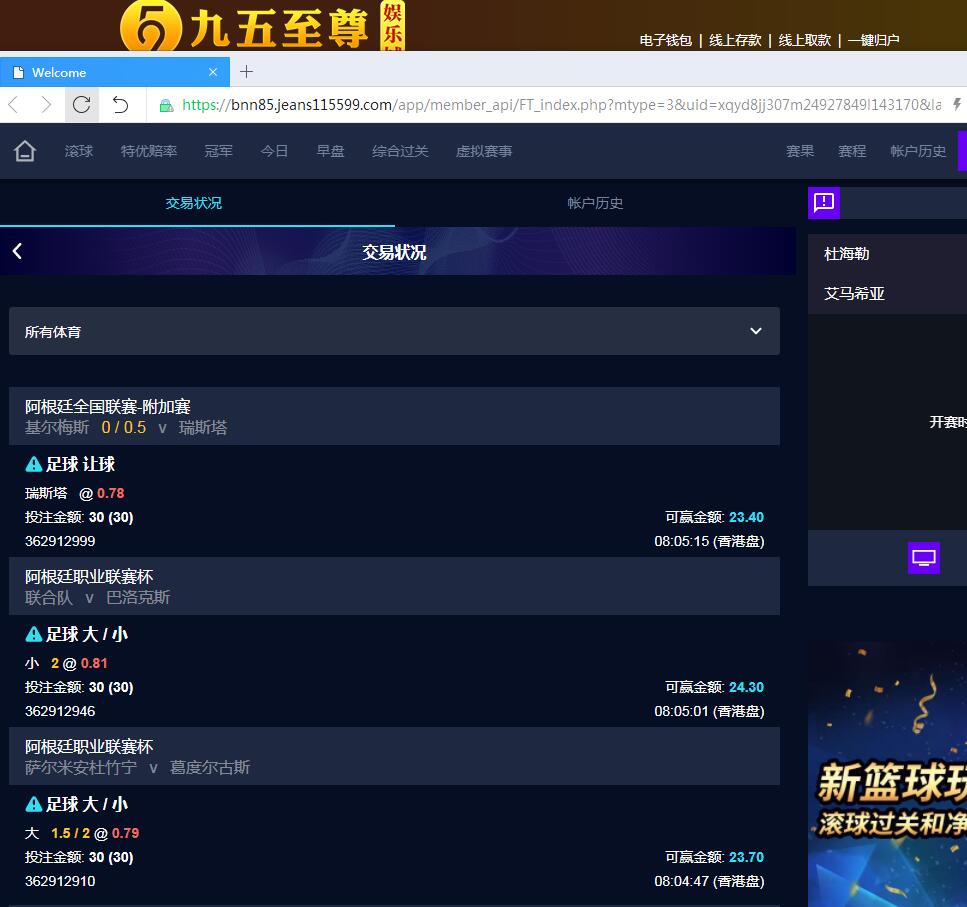Click warning icon beside 足球 让球
Image resolution: width=967 pixels, height=907 pixels.
pyautogui.click(x=33, y=464)
